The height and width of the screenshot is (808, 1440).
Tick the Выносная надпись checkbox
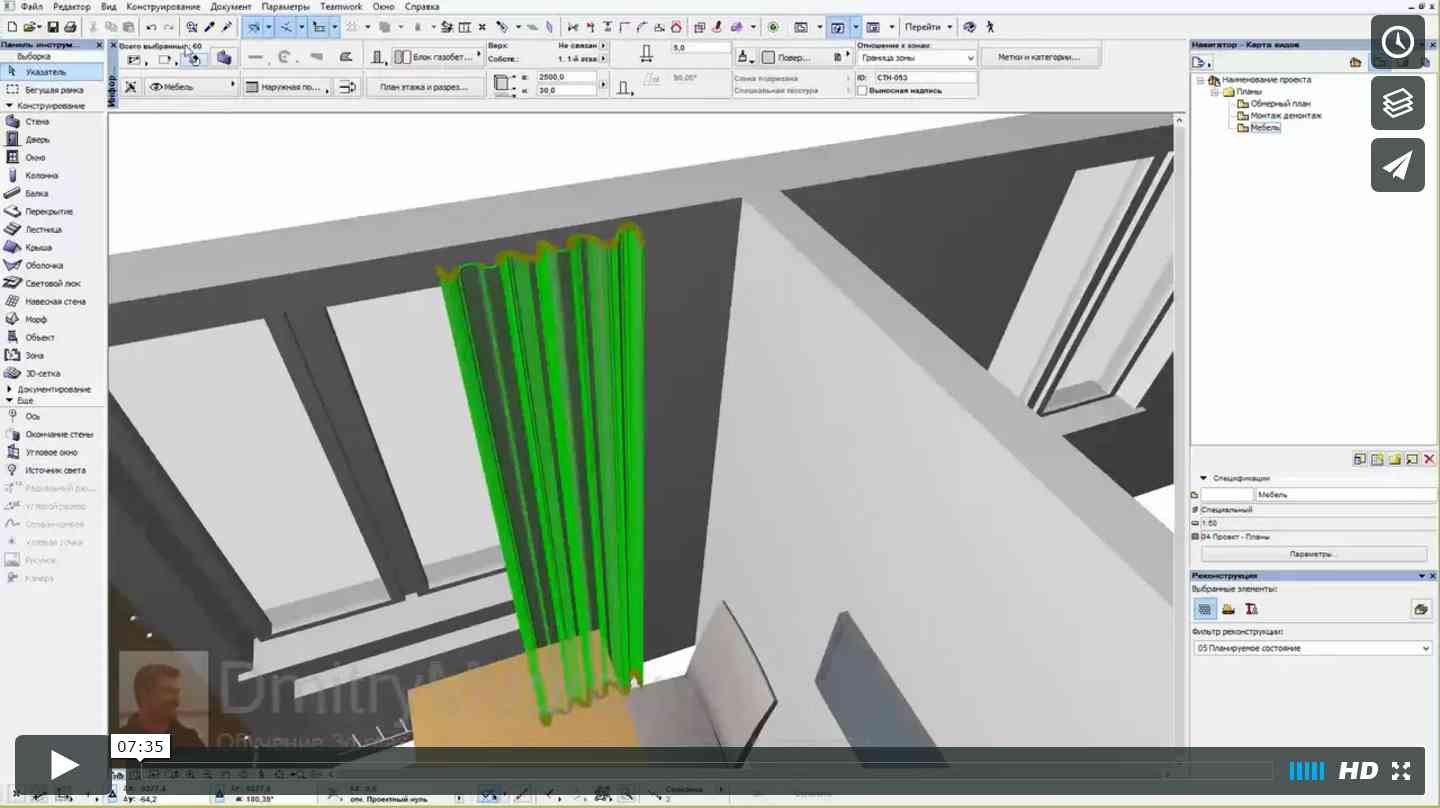pyautogui.click(x=863, y=91)
